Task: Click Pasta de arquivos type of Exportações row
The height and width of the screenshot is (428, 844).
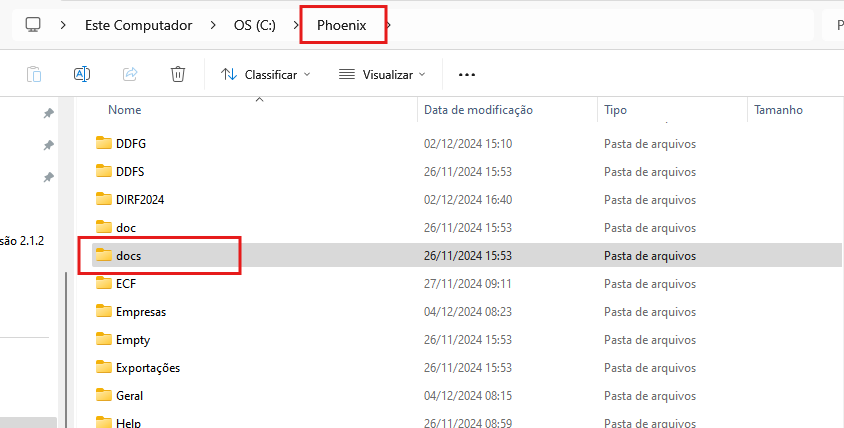Action: tap(650, 368)
